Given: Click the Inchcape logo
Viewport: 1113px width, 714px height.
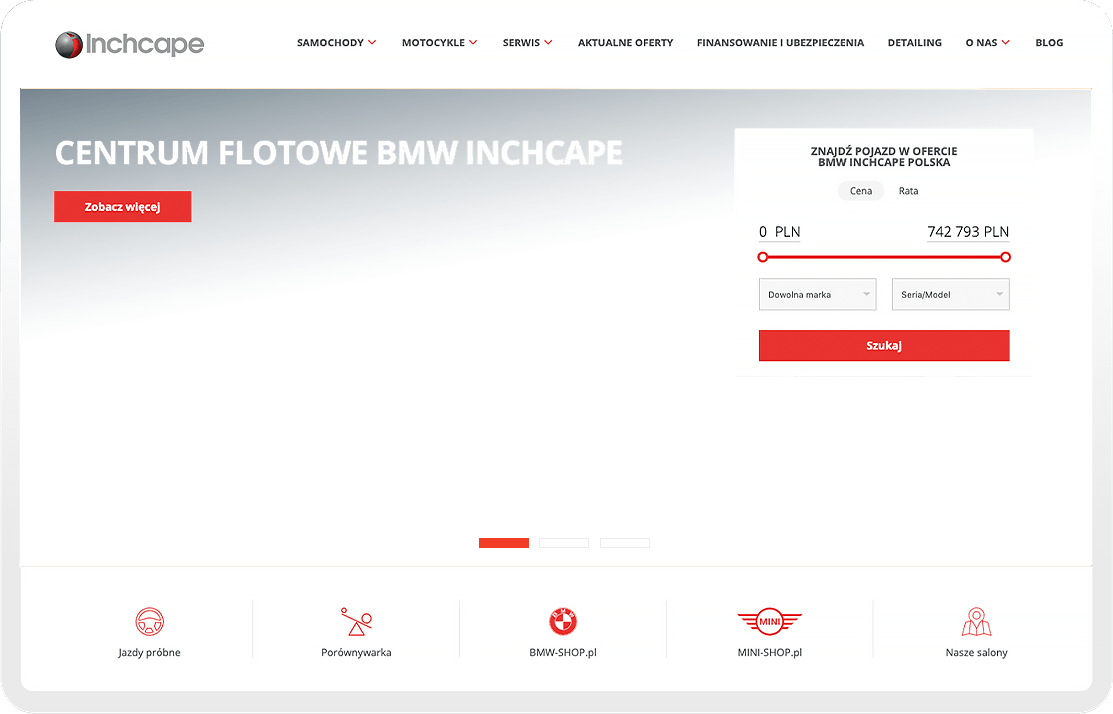Looking at the screenshot, I should click(130, 44).
